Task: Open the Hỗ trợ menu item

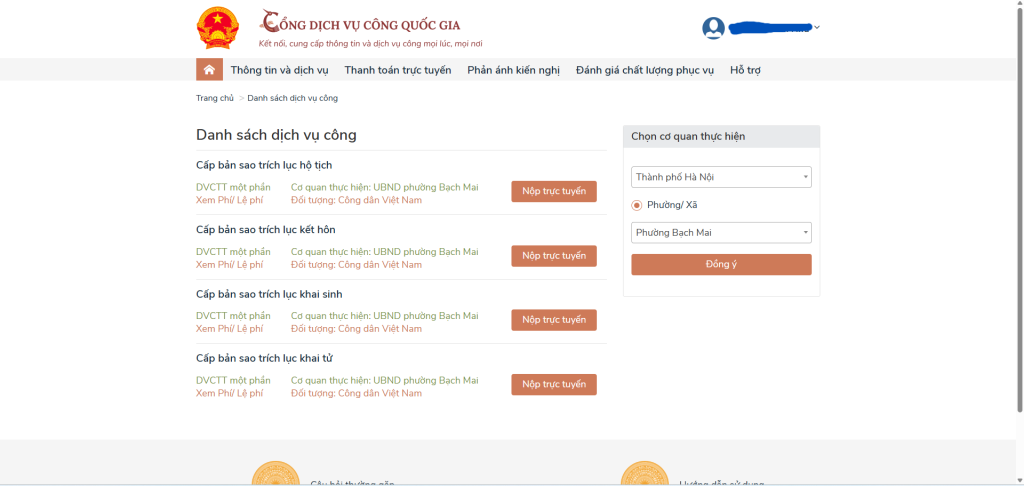Action: coord(752,70)
